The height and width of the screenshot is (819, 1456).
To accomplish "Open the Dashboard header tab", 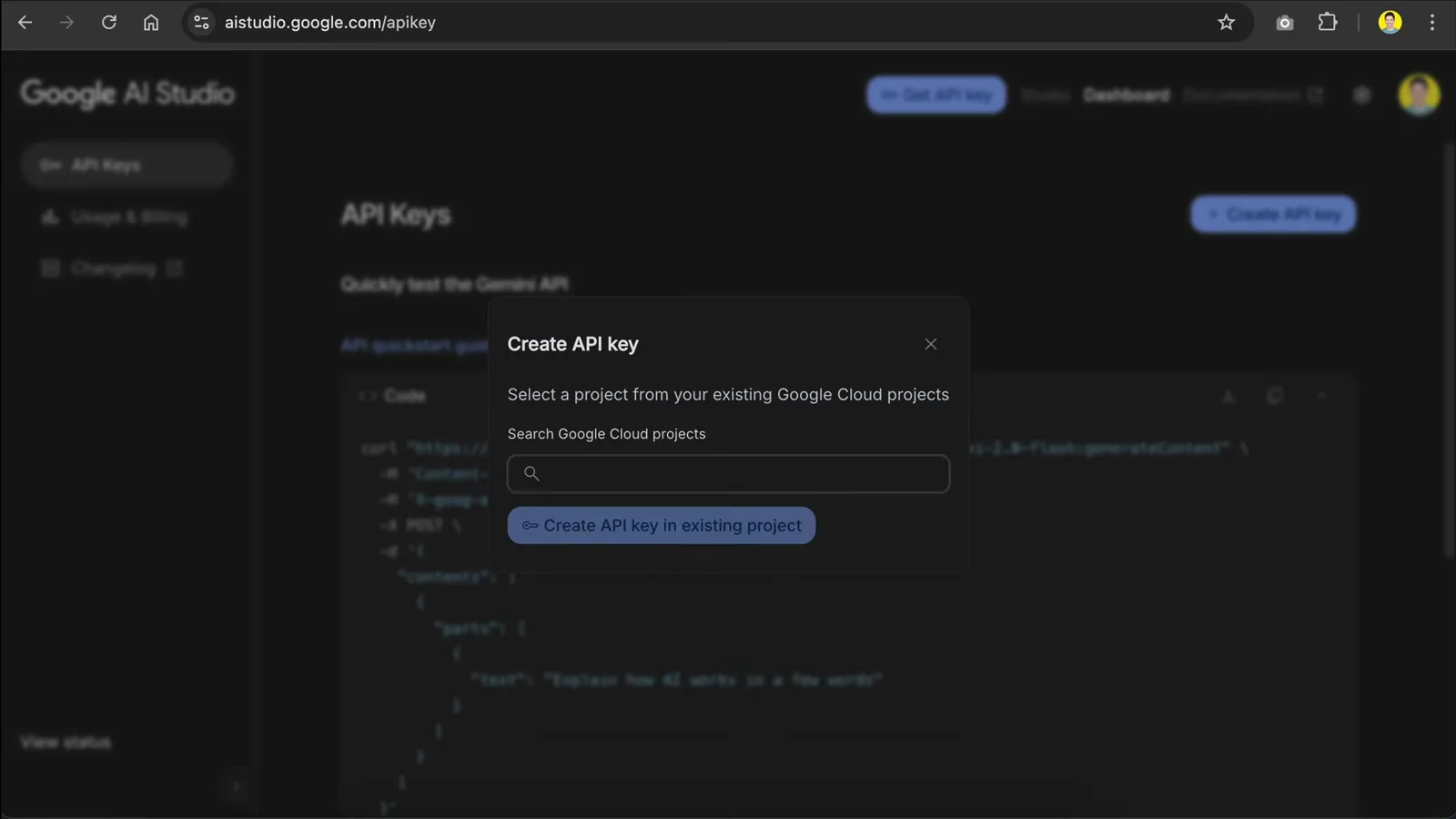I will click(1127, 95).
